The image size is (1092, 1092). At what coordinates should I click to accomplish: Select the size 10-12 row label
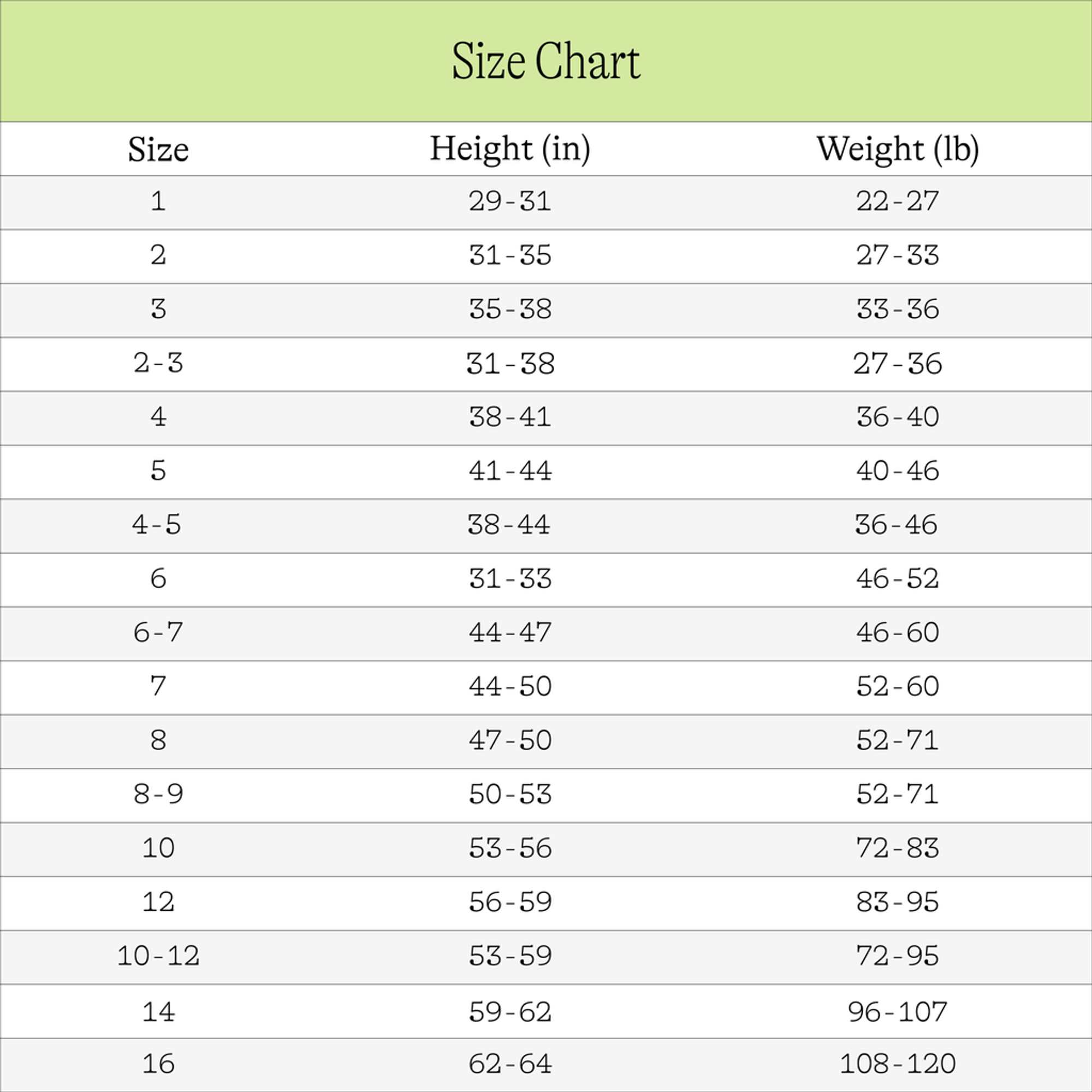[x=158, y=956]
